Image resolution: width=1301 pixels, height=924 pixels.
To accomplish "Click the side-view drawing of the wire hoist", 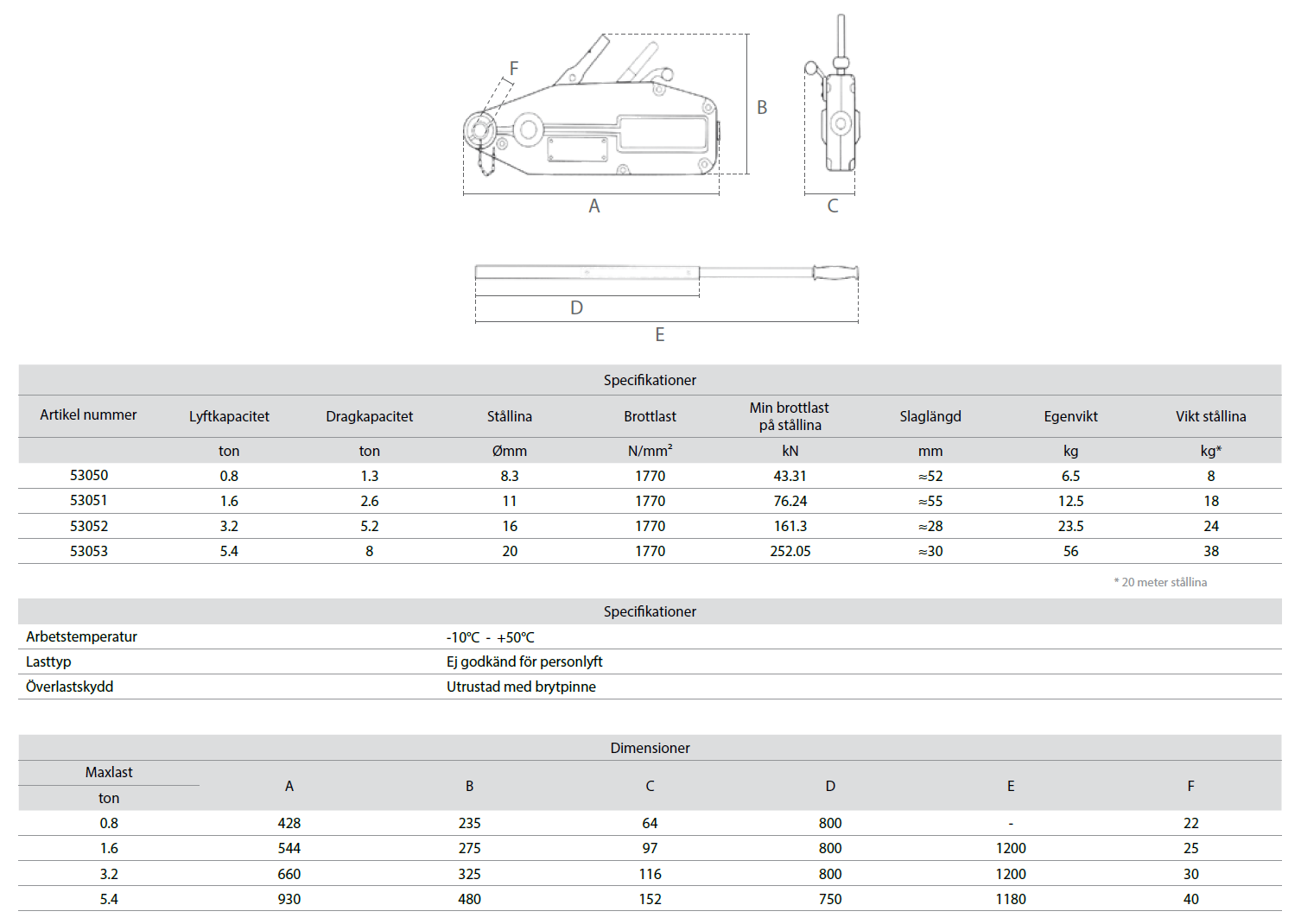I will pyautogui.click(x=591, y=105).
